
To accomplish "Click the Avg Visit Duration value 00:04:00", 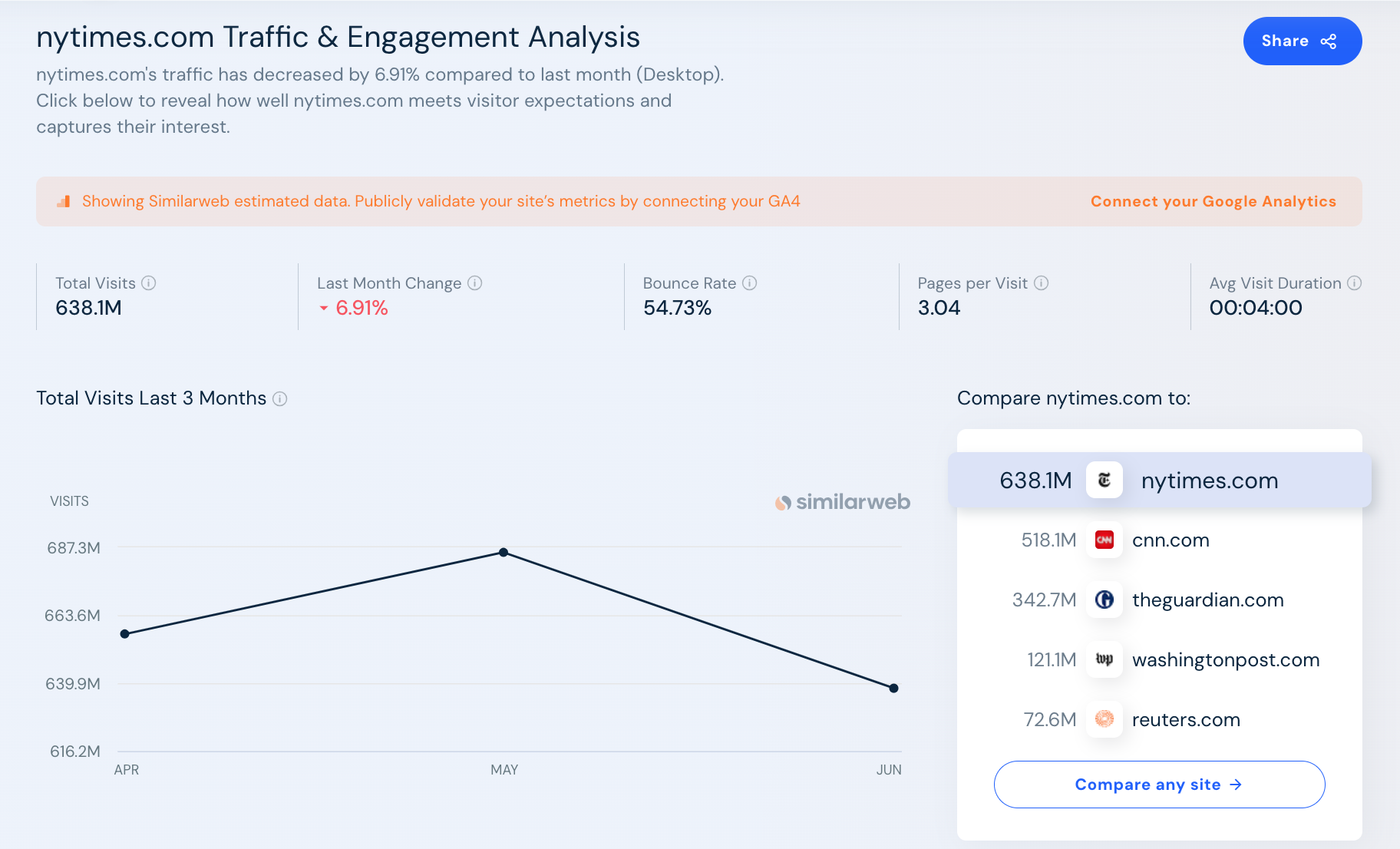I will (x=1256, y=309).
